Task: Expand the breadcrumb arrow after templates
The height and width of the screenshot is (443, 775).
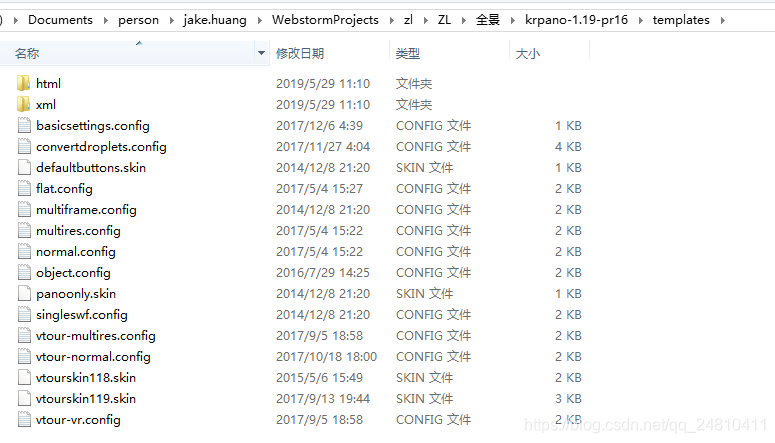Action: pos(723,20)
